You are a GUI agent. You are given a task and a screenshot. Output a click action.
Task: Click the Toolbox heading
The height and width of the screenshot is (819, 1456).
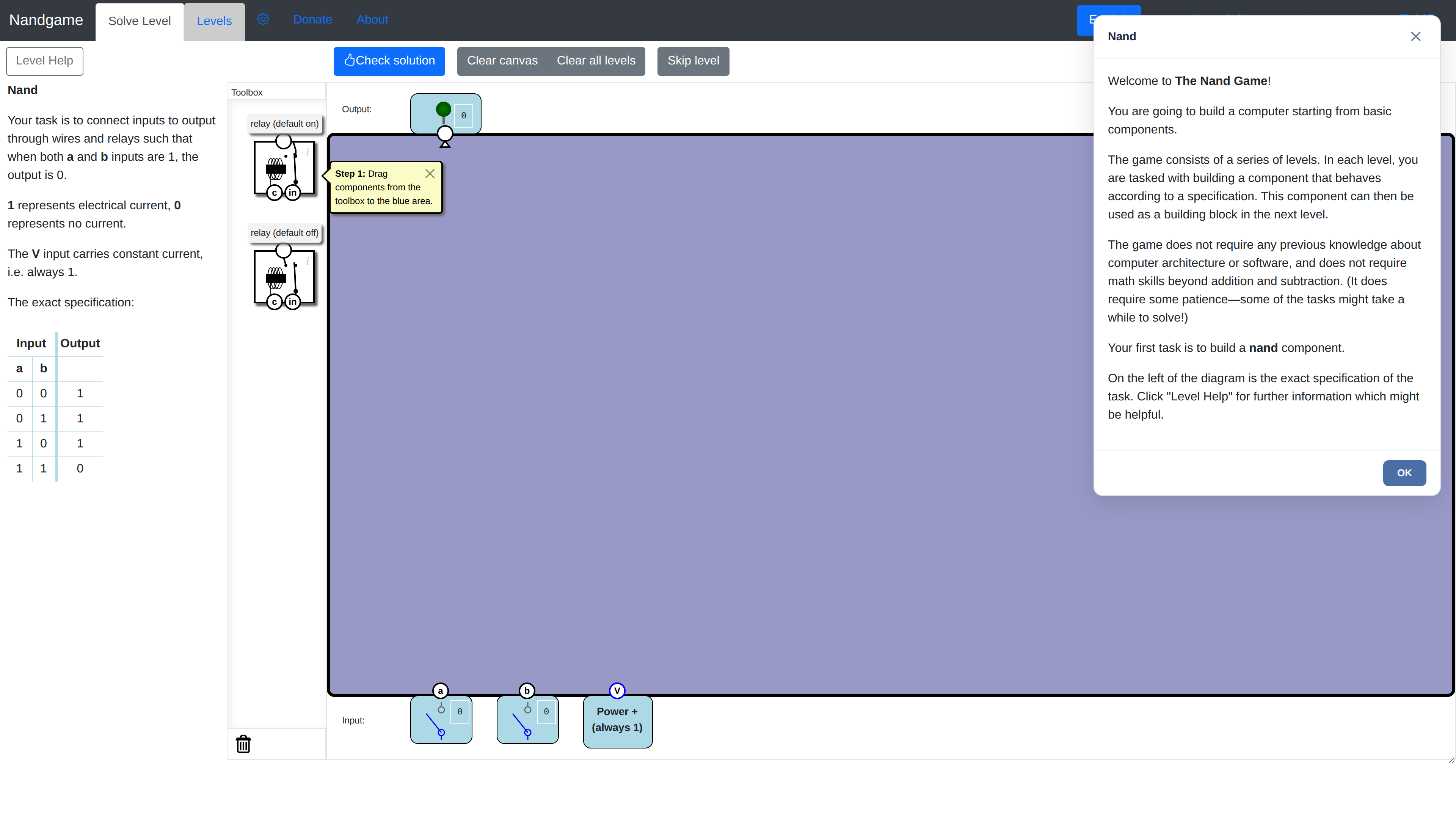click(247, 93)
